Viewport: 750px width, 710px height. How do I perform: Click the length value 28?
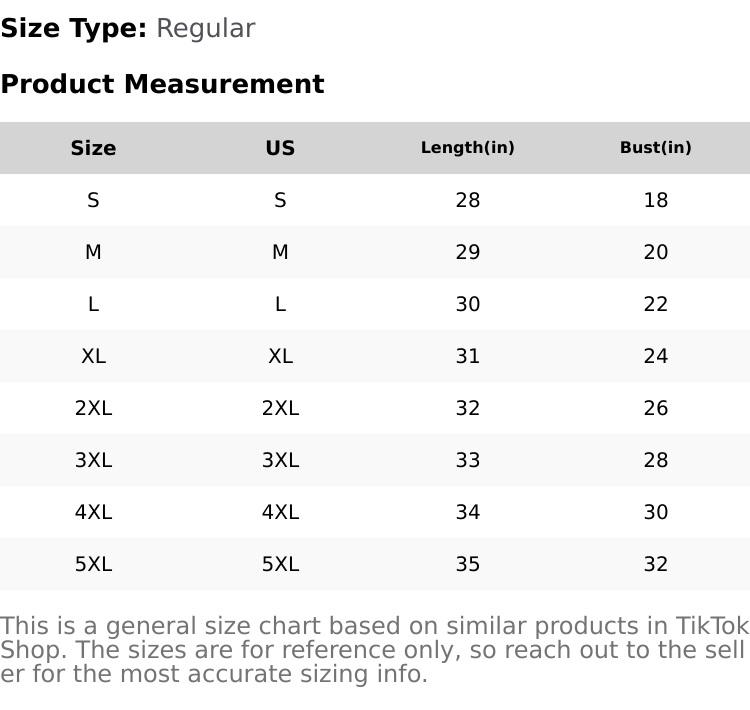point(467,200)
